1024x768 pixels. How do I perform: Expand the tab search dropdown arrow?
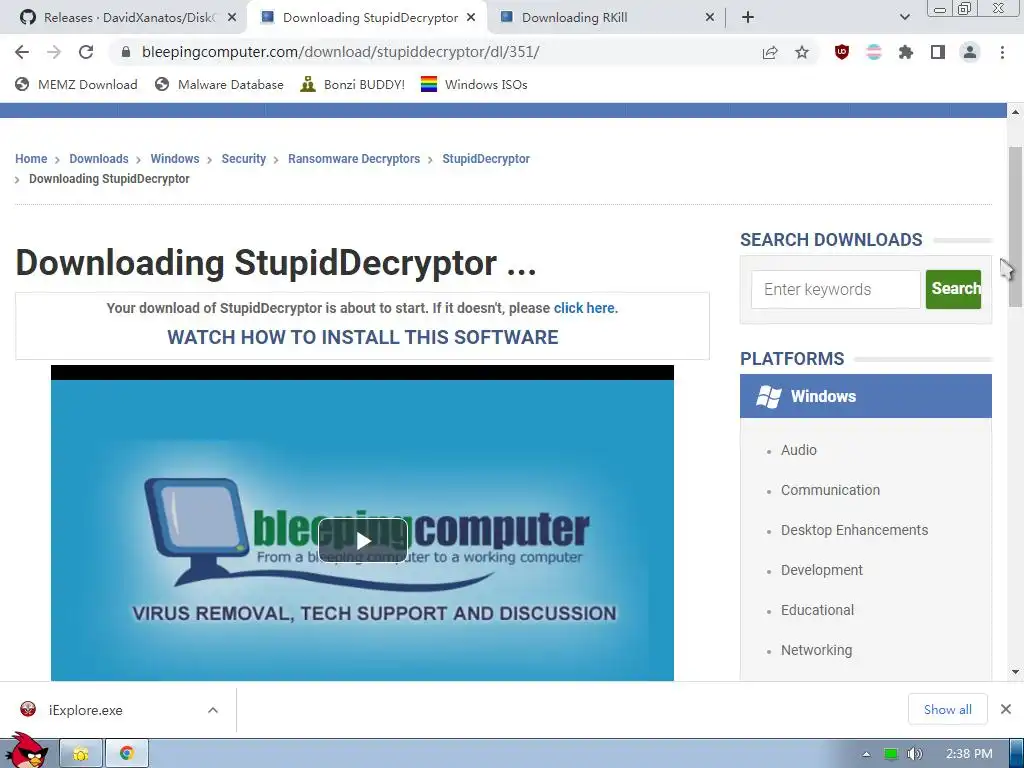click(x=904, y=18)
